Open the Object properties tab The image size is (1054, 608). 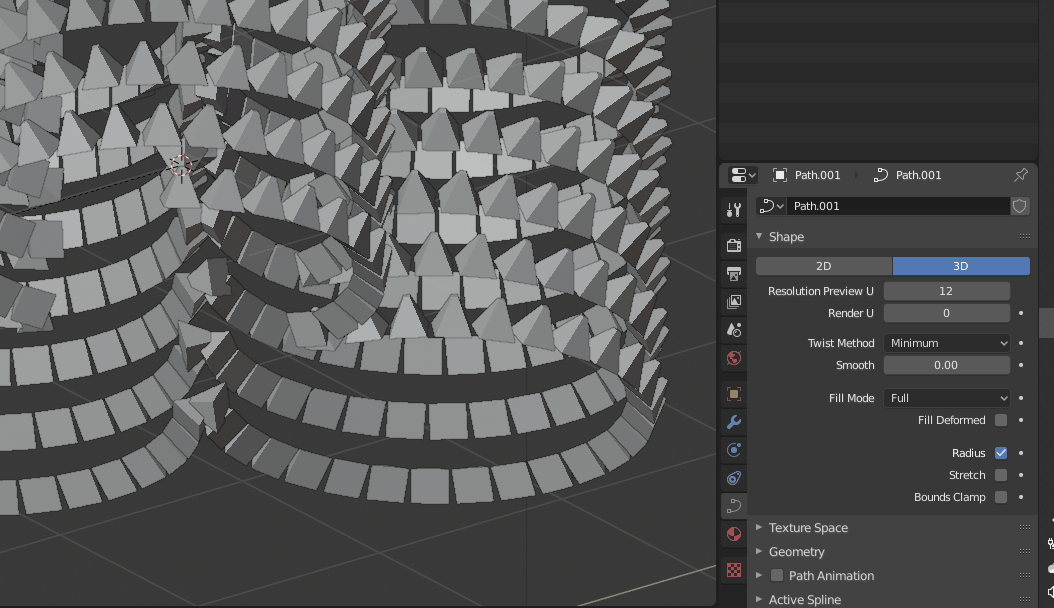[x=733, y=394]
